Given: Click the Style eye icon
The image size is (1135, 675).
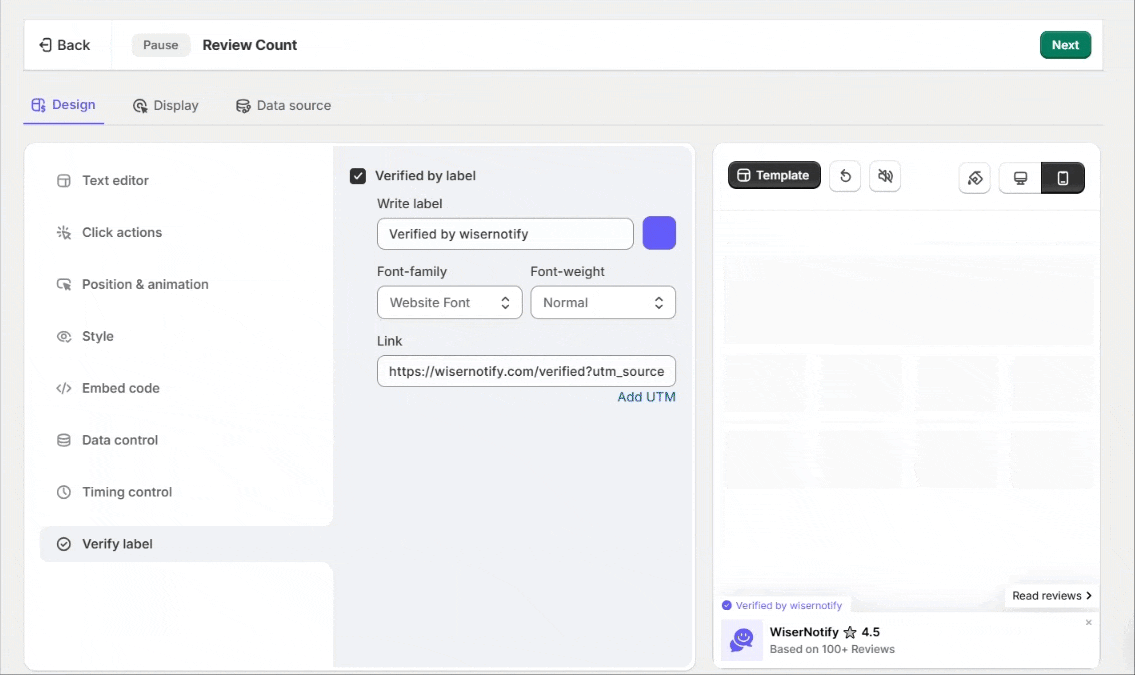Looking at the screenshot, I should click(64, 336).
